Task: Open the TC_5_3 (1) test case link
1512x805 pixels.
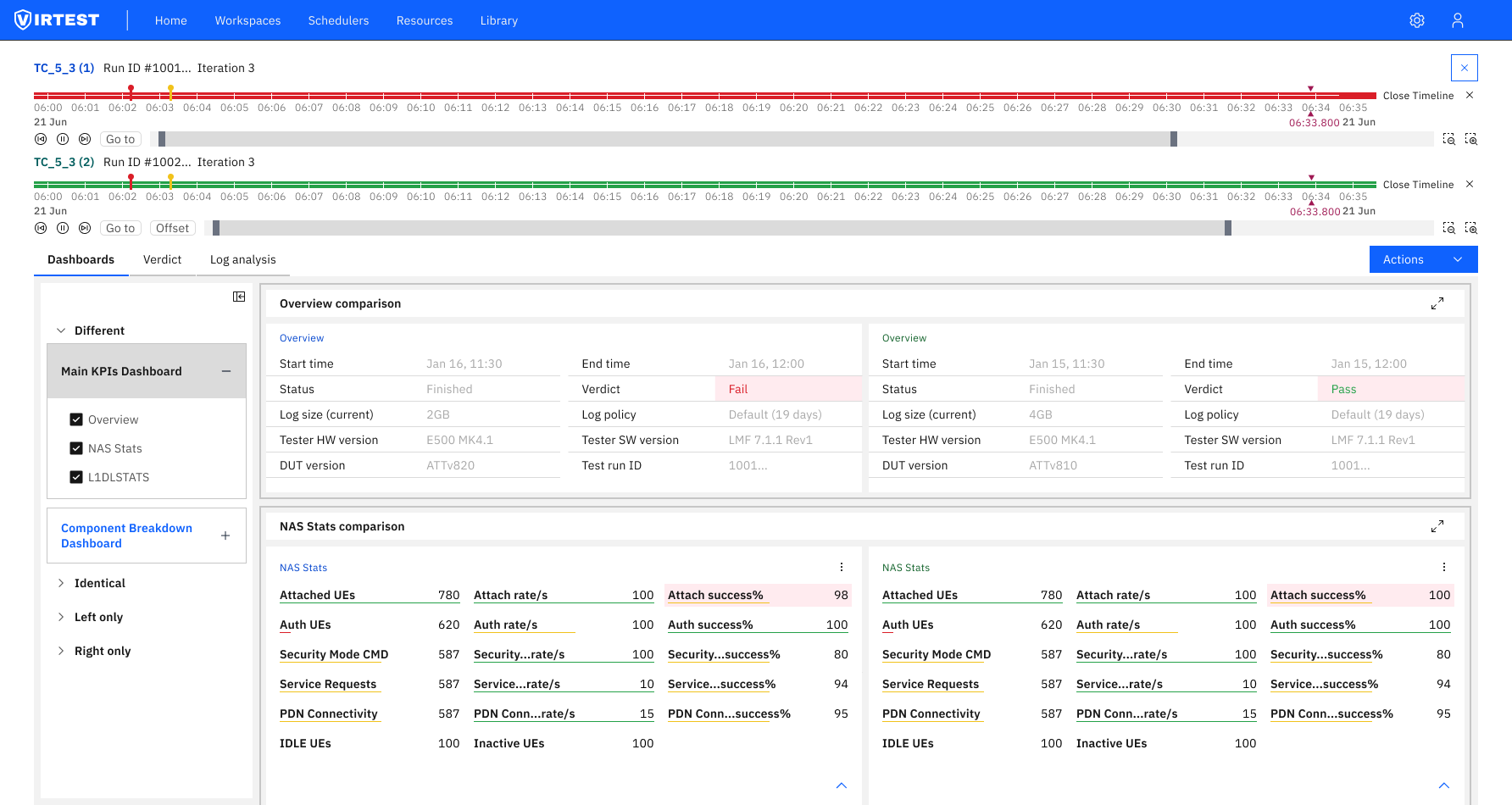Action: pyautogui.click(x=64, y=68)
